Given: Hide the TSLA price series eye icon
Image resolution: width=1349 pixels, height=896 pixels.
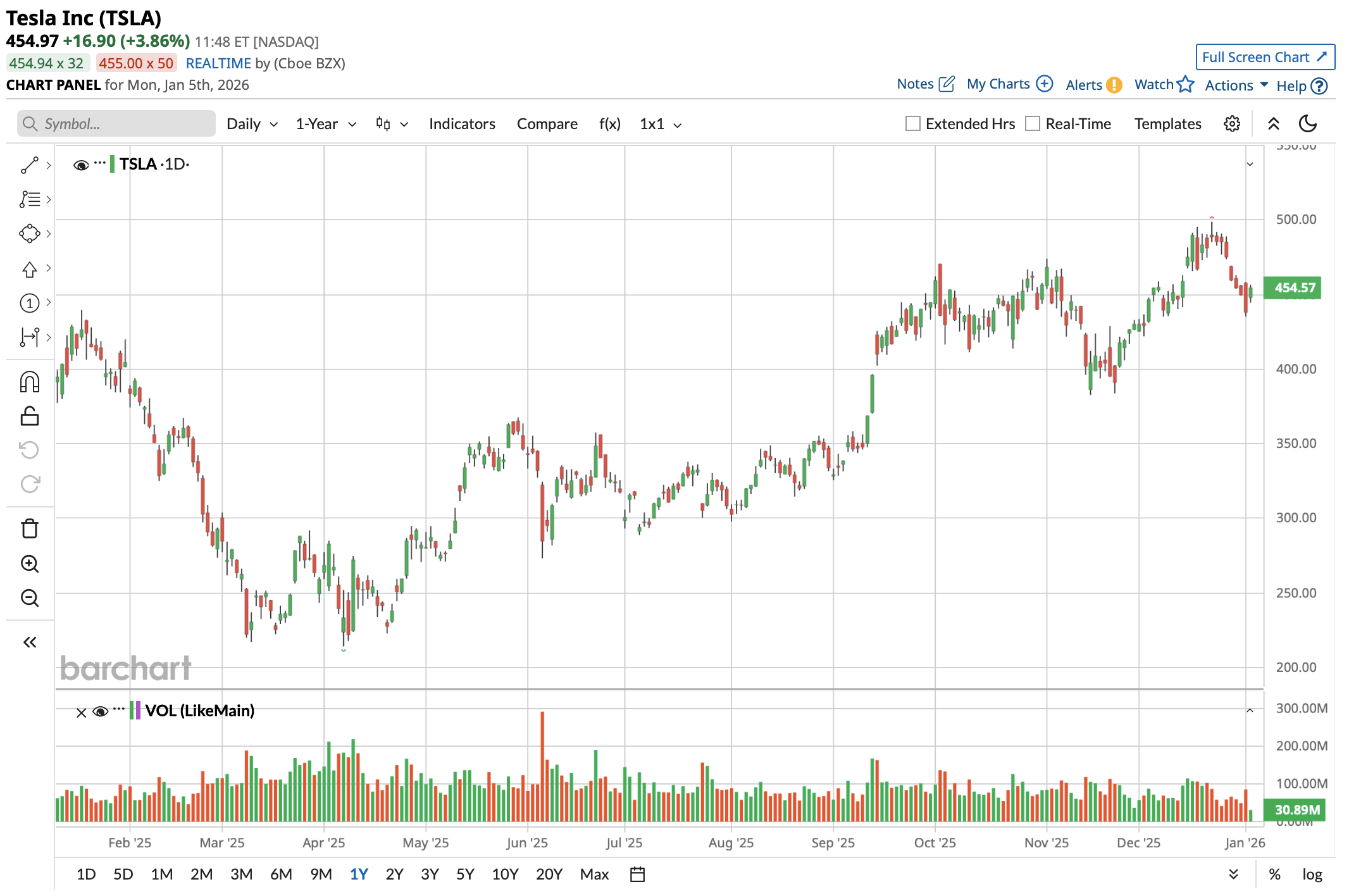Looking at the screenshot, I should [81, 165].
